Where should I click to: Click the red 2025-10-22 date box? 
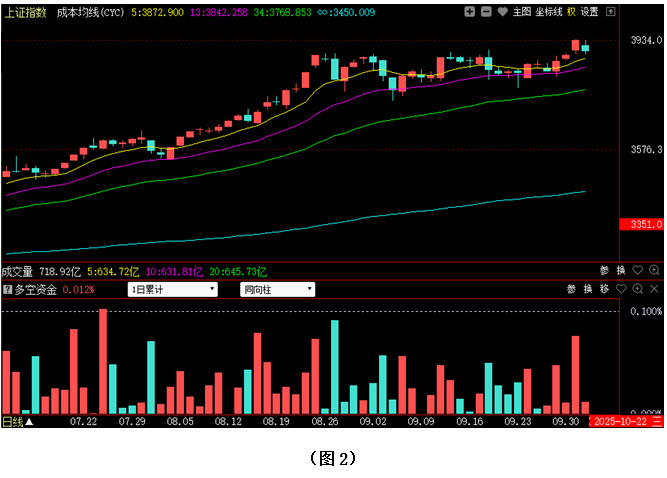point(620,422)
